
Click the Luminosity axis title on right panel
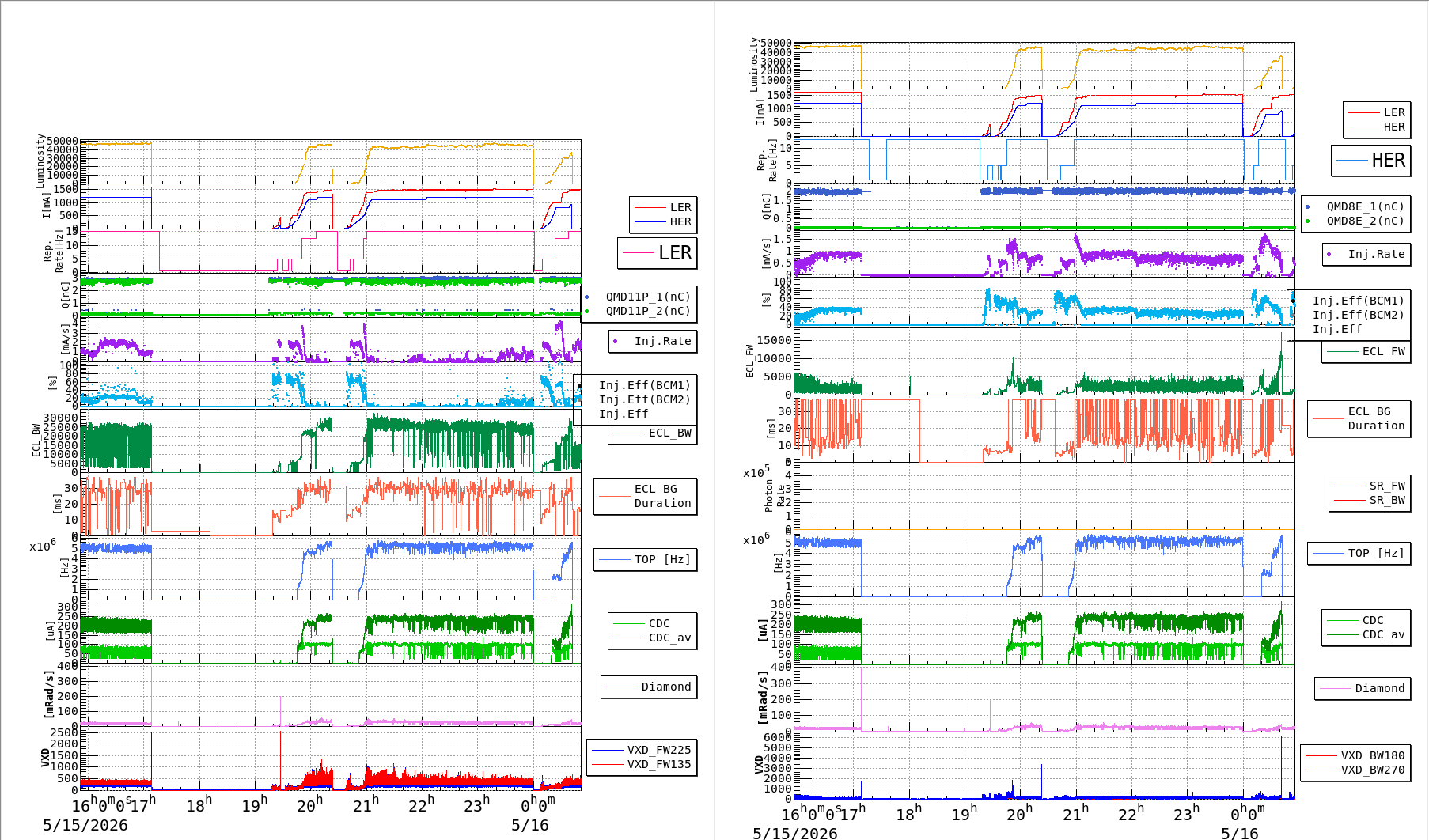coord(754,64)
